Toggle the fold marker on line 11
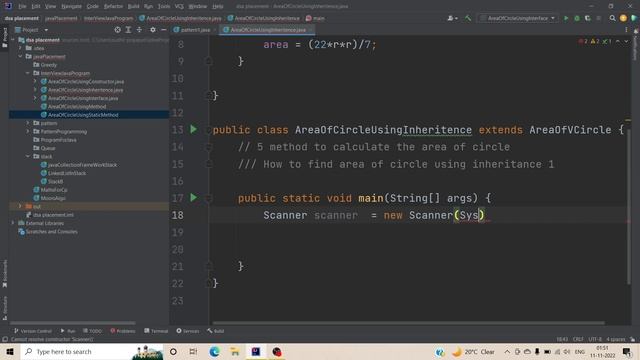The width and height of the screenshot is (640, 360). (209, 96)
